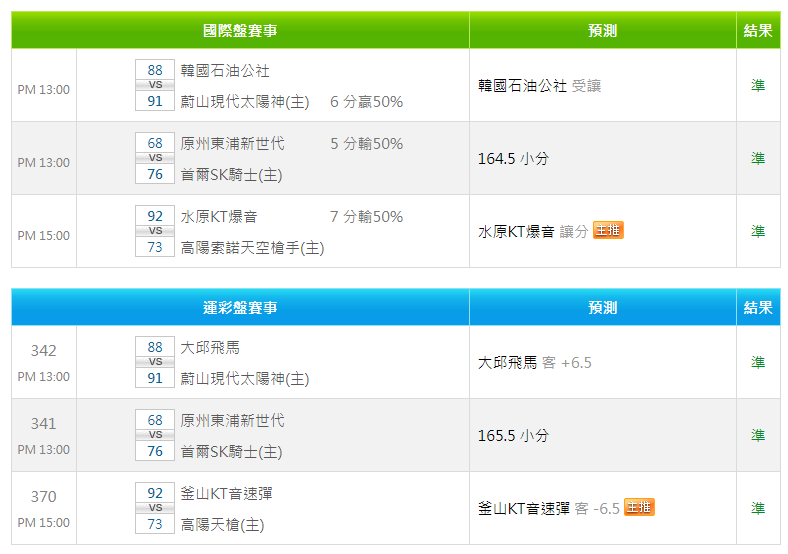Click the 國際盤賽事 header
788x554 pixels.
click(x=240, y=30)
